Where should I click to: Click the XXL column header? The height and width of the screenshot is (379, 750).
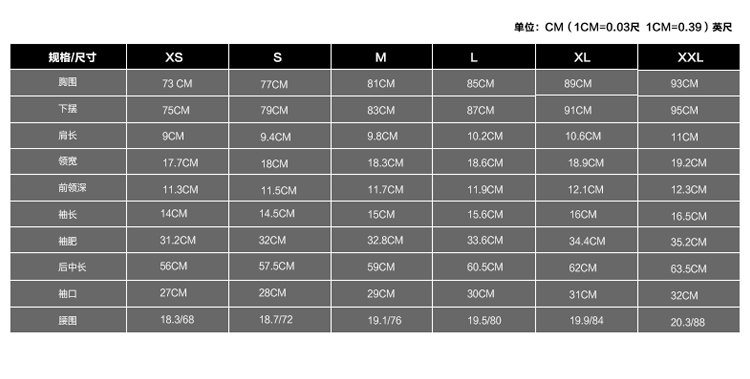(x=689, y=57)
